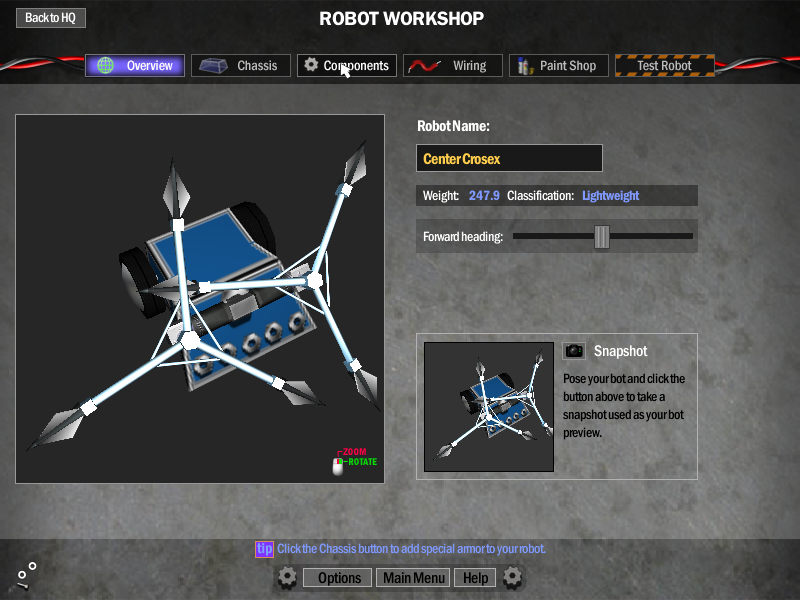This screenshot has width=800, height=600.
Task: Click the 3D robot view panel
Action: [200, 299]
